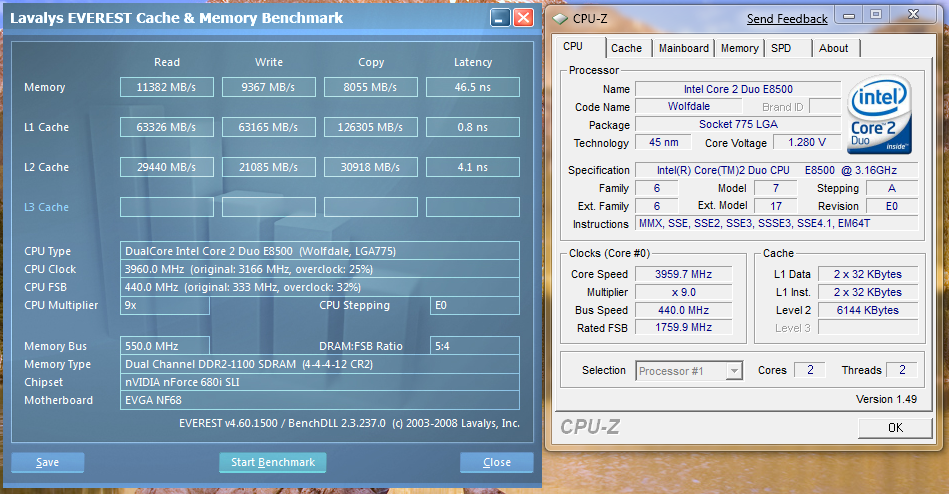This screenshot has height=494, width=949.
Task: Click the L1 Data field 2 x 32 KBytes
Action: (868, 274)
